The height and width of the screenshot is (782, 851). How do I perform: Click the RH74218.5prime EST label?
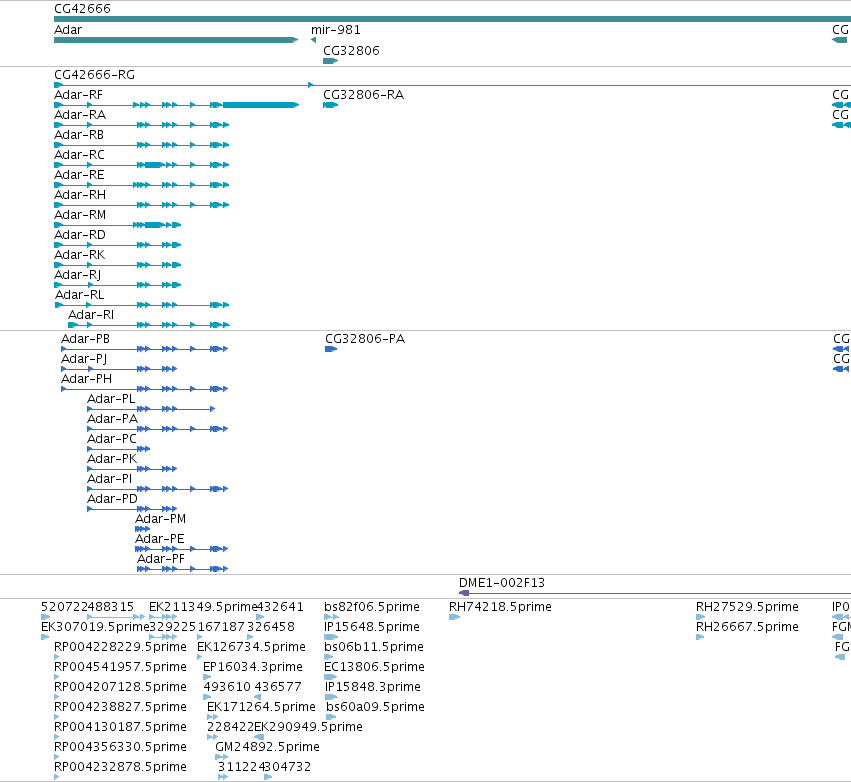pos(500,607)
